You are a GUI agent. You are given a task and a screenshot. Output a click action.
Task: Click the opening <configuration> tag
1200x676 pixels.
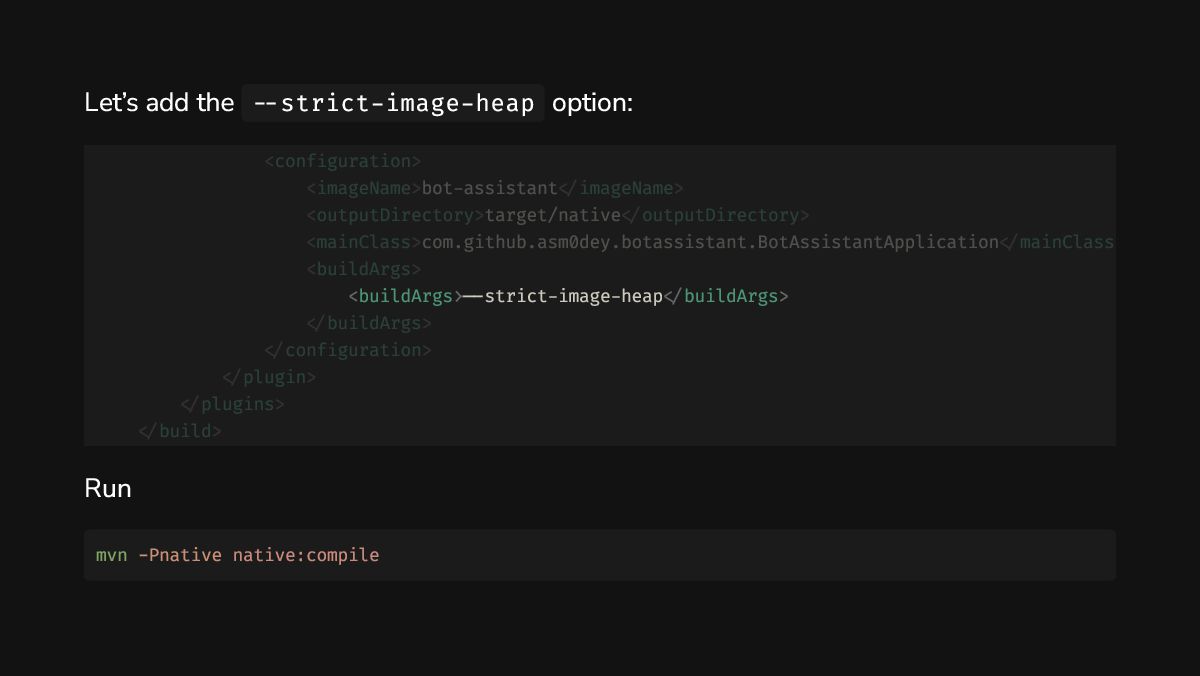343,161
